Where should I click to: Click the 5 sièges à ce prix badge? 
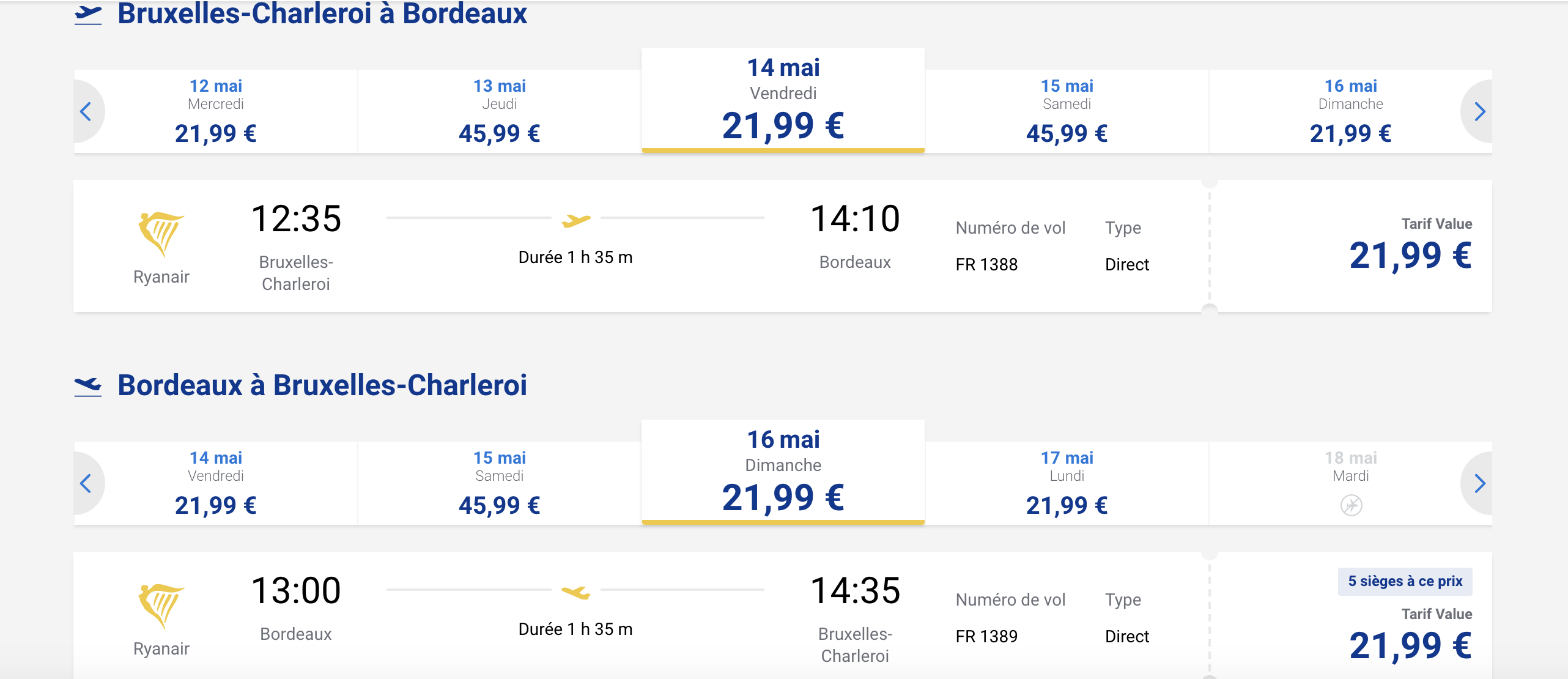(1405, 581)
